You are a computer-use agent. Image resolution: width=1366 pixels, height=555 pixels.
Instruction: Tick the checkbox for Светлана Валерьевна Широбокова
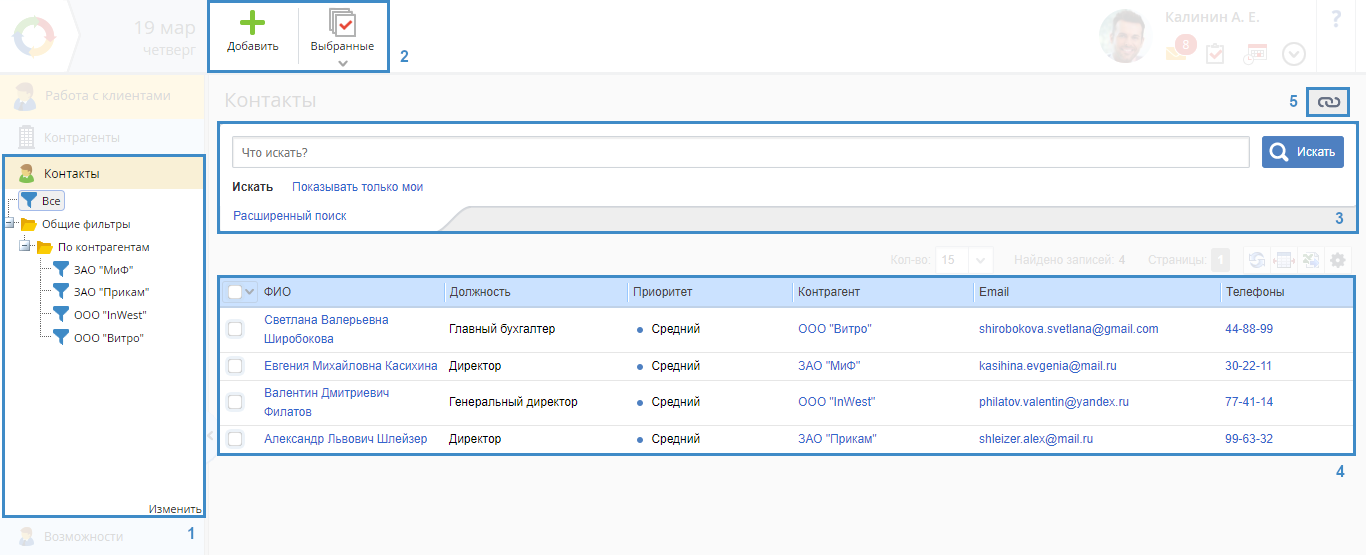(x=235, y=329)
